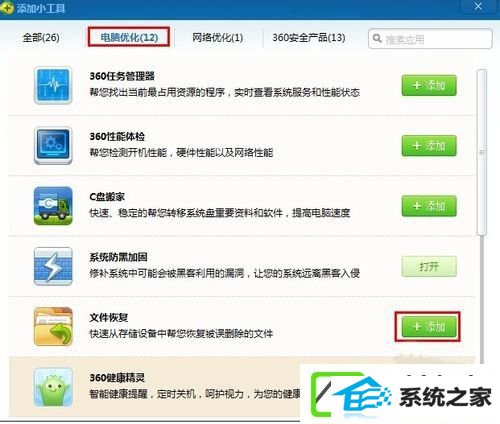
Task: Add the 文件恢复 tool
Action: click(429, 327)
